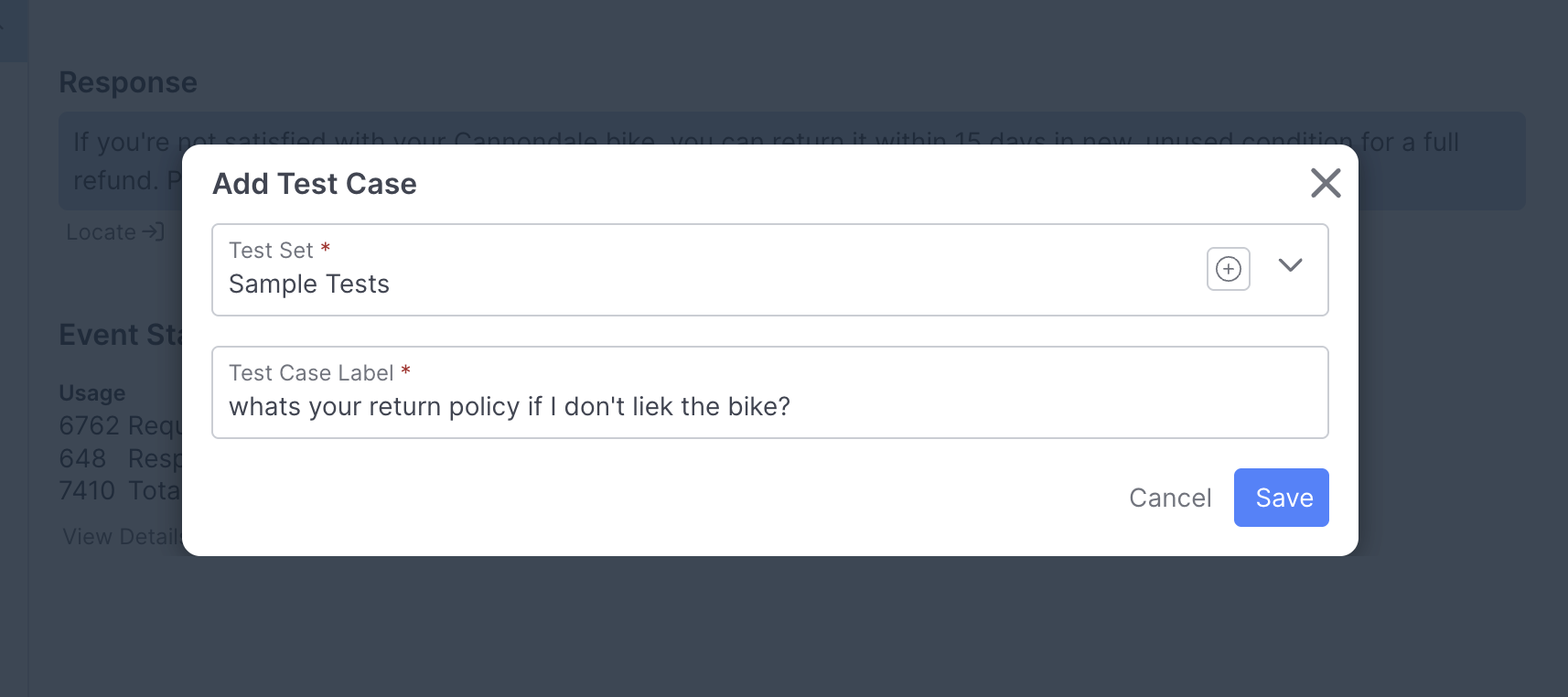Click the Locate arrow icon
The image size is (1568, 697).
(x=154, y=232)
